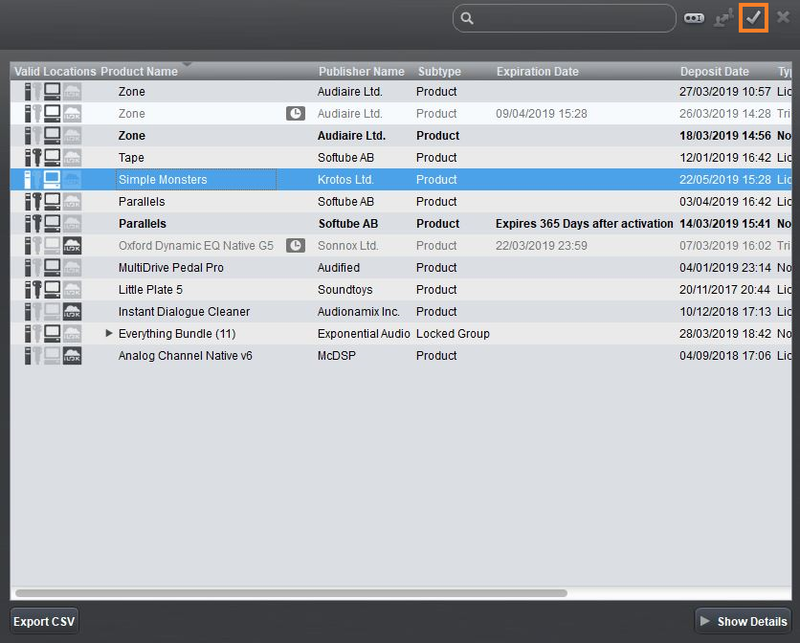Select Instant Dialogue Cleaner license
This screenshot has width=800, height=643.
pyautogui.click(x=401, y=311)
